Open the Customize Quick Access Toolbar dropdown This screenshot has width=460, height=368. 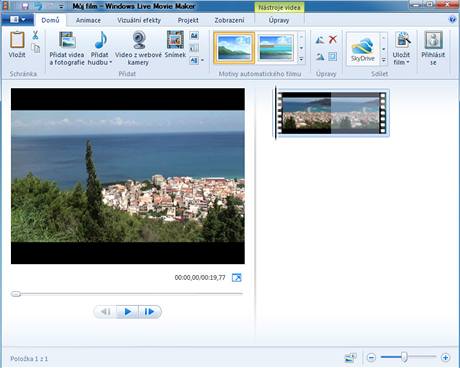[61, 6]
